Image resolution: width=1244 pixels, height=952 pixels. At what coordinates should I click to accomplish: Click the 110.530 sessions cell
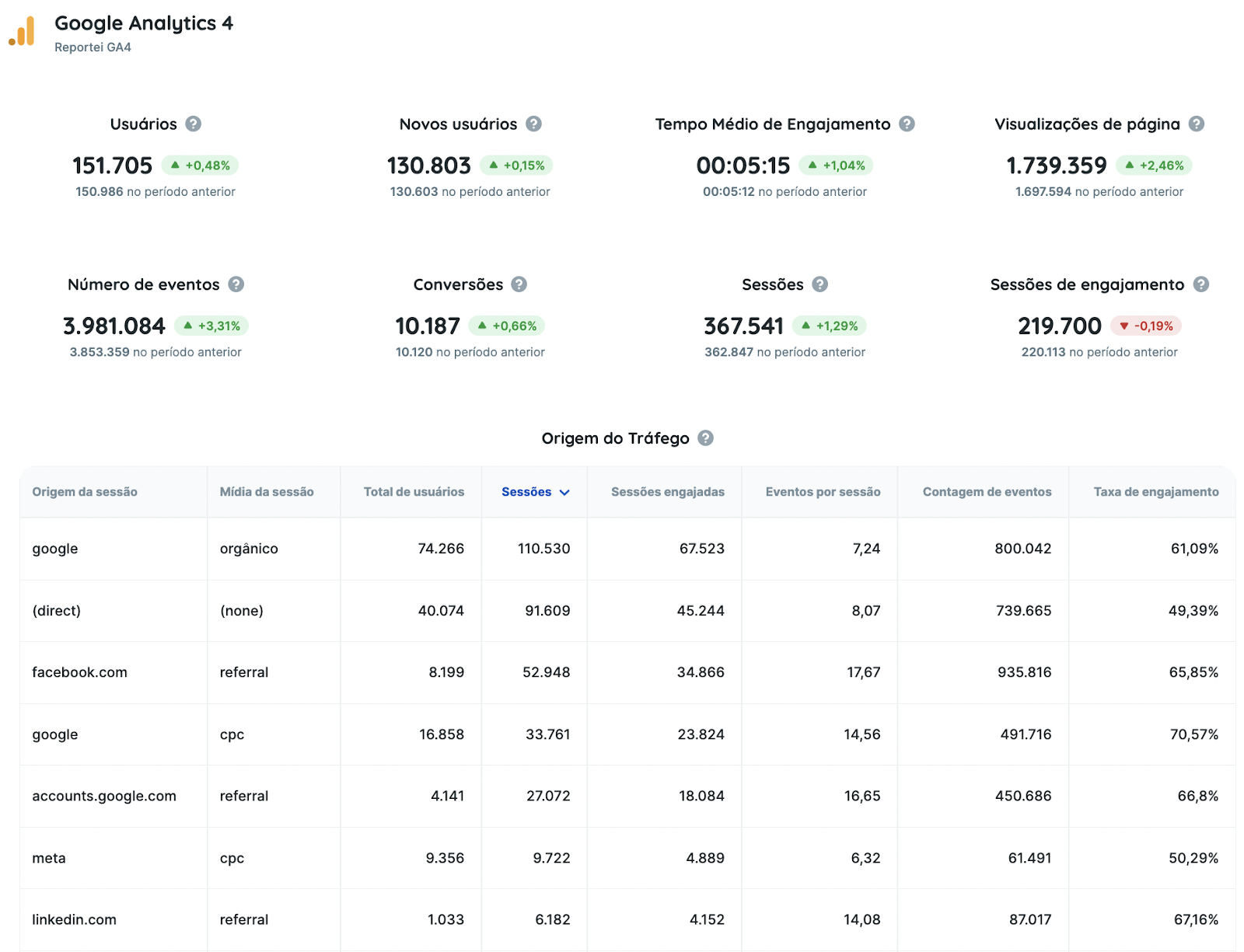(x=544, y=549)
